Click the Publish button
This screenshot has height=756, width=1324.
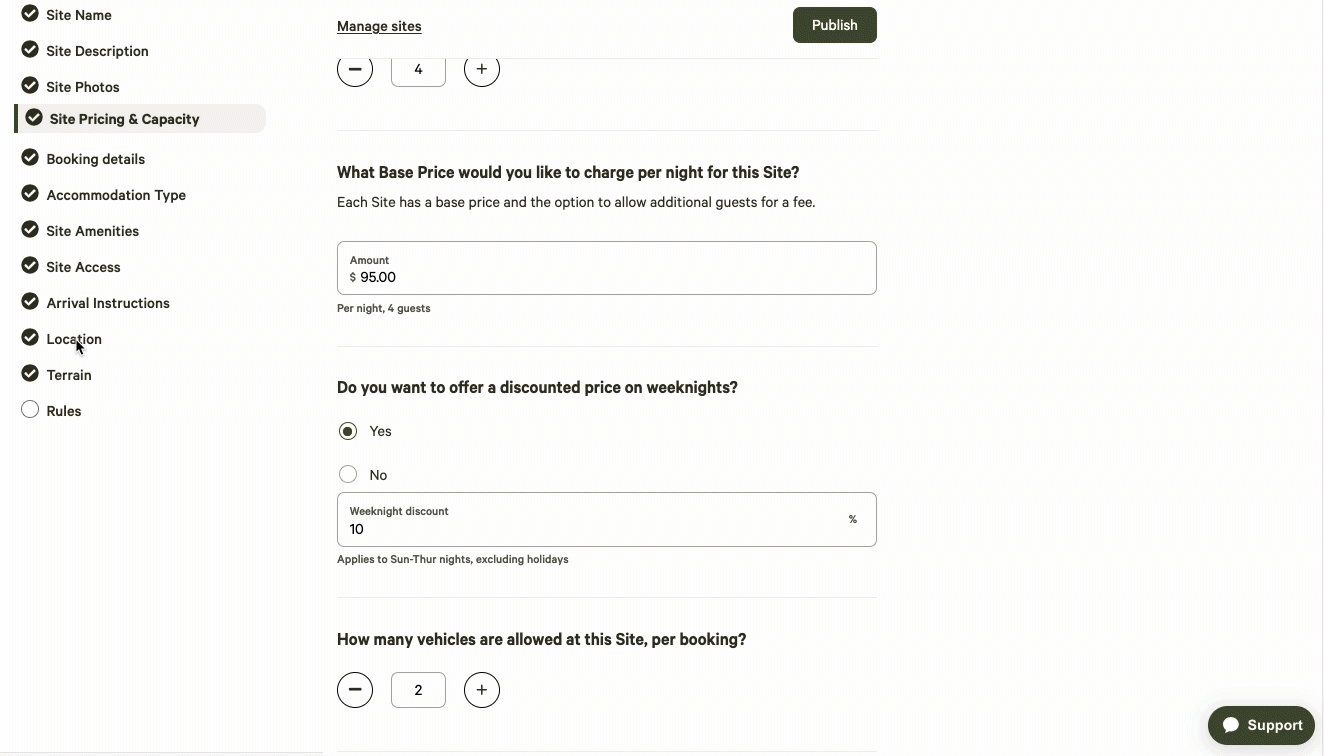(835, 25)
